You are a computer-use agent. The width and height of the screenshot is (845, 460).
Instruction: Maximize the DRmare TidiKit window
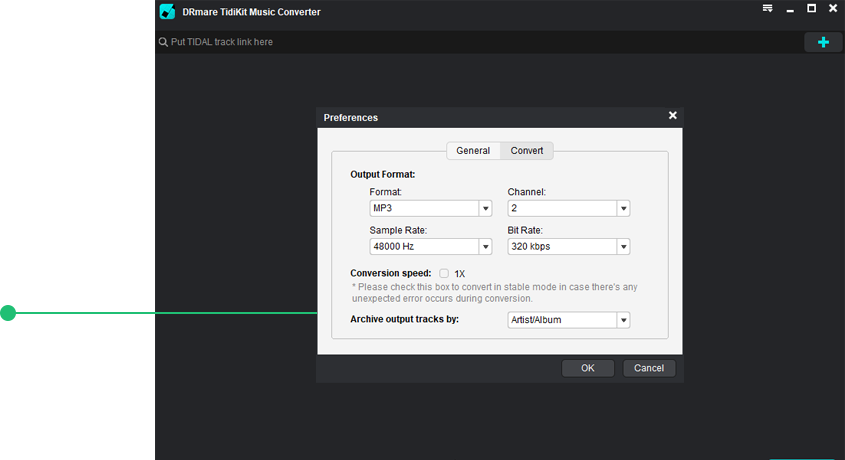(x=811, y=8)
